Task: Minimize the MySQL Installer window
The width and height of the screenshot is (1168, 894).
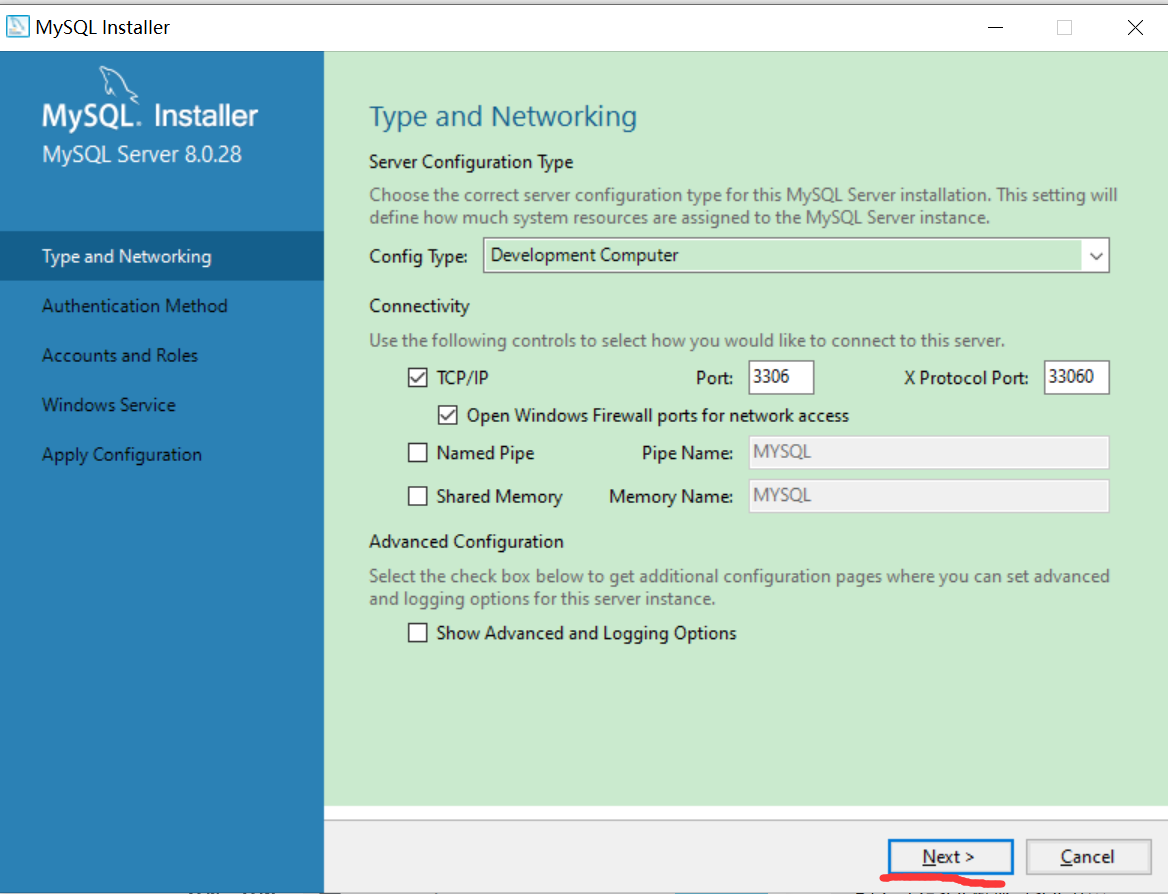Action: 996,28
